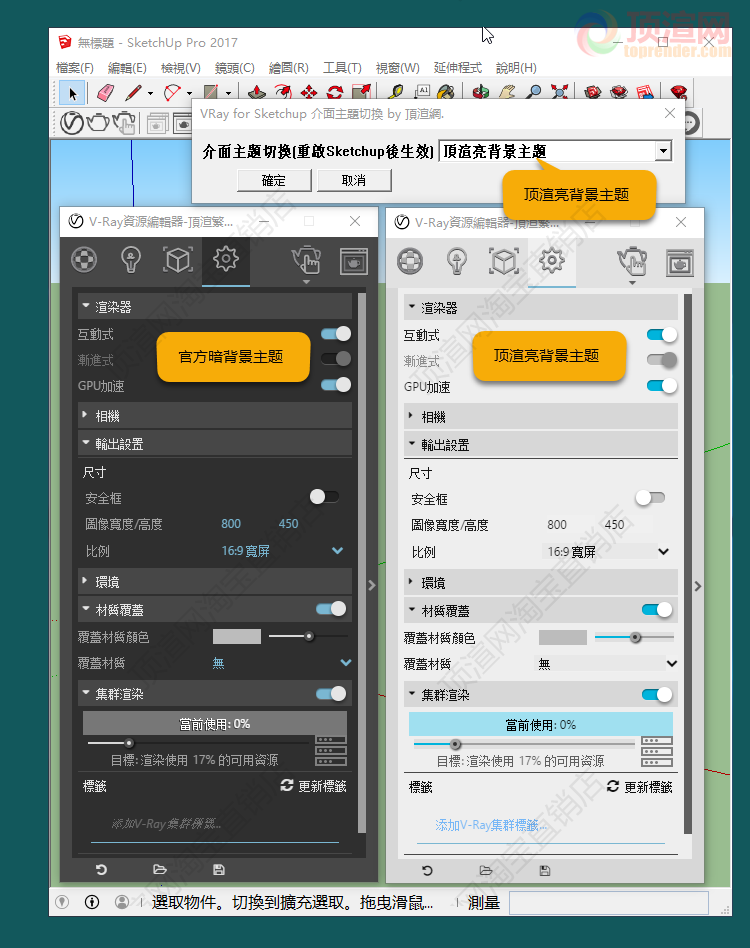750x948 pixels.
Task: Toggle 漸進式 switch in dark editor
Action: click(336, 359)
